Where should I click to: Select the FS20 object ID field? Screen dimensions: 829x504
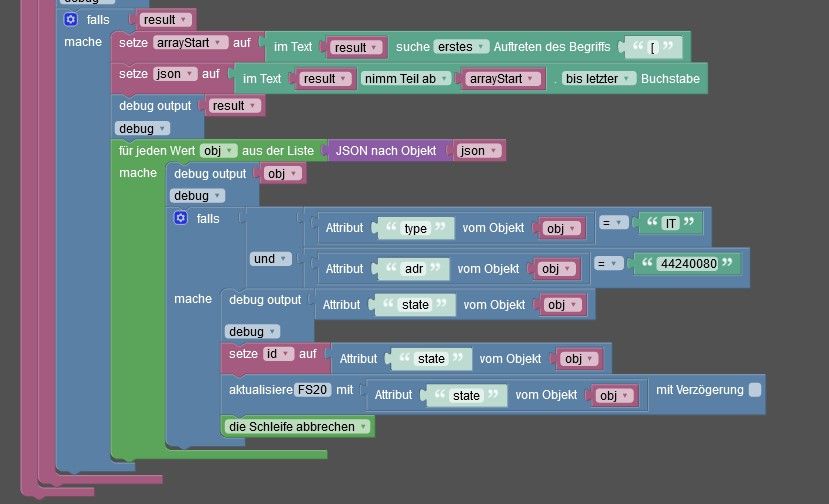[x=312, y=390]
